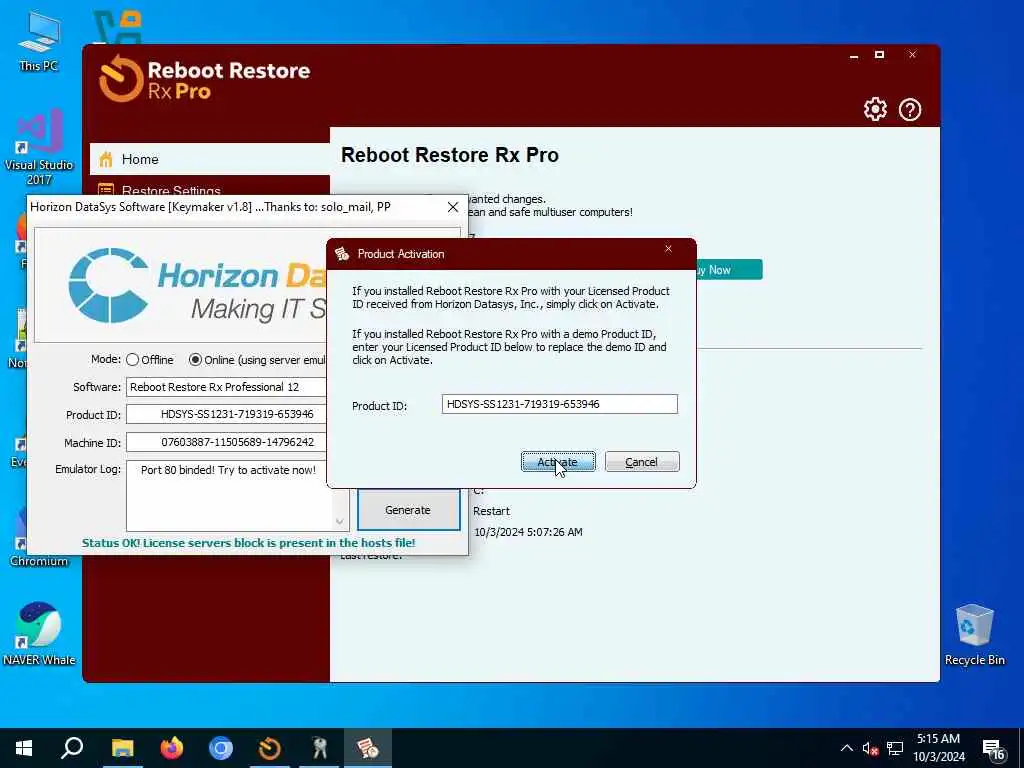Select the Recycle Bin desktop icon
The height and width of the screenshot is (768, 1024).
click(974, 635)
